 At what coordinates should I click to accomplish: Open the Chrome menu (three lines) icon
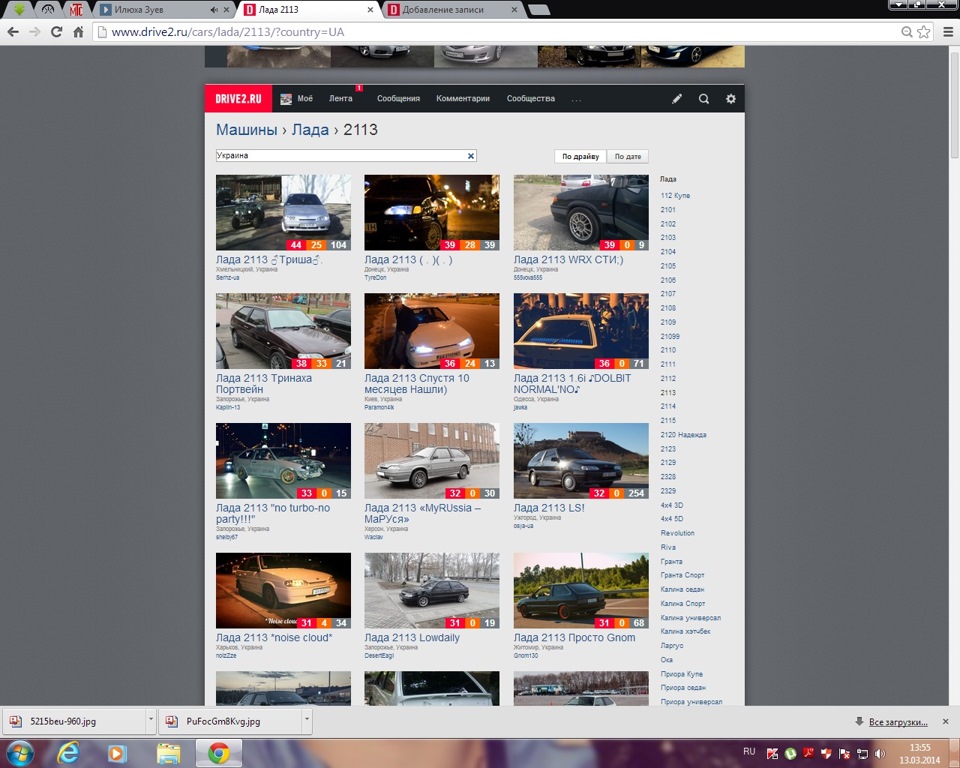click(x=948, y=32)
